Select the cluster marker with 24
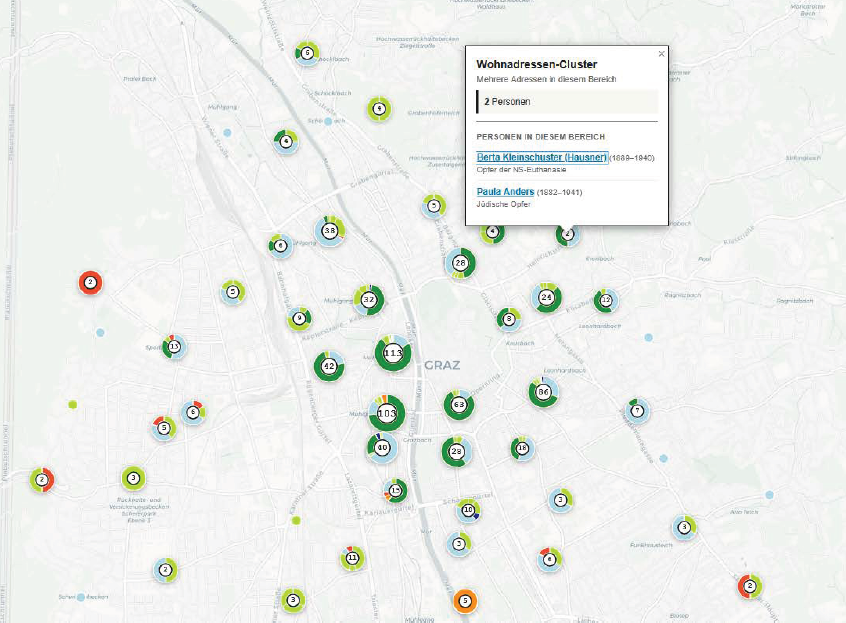The height and width of the screenshot is (623, 846). 546,297
